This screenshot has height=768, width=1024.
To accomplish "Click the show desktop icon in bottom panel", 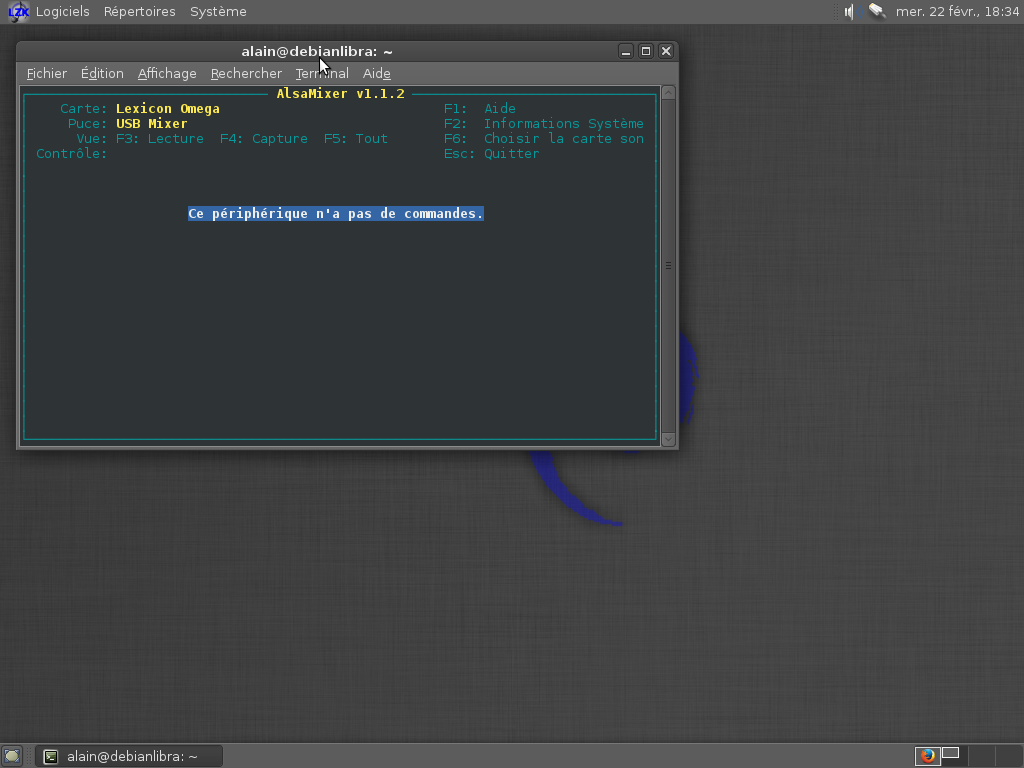I will pyautogui.click(x=12, y=756).
